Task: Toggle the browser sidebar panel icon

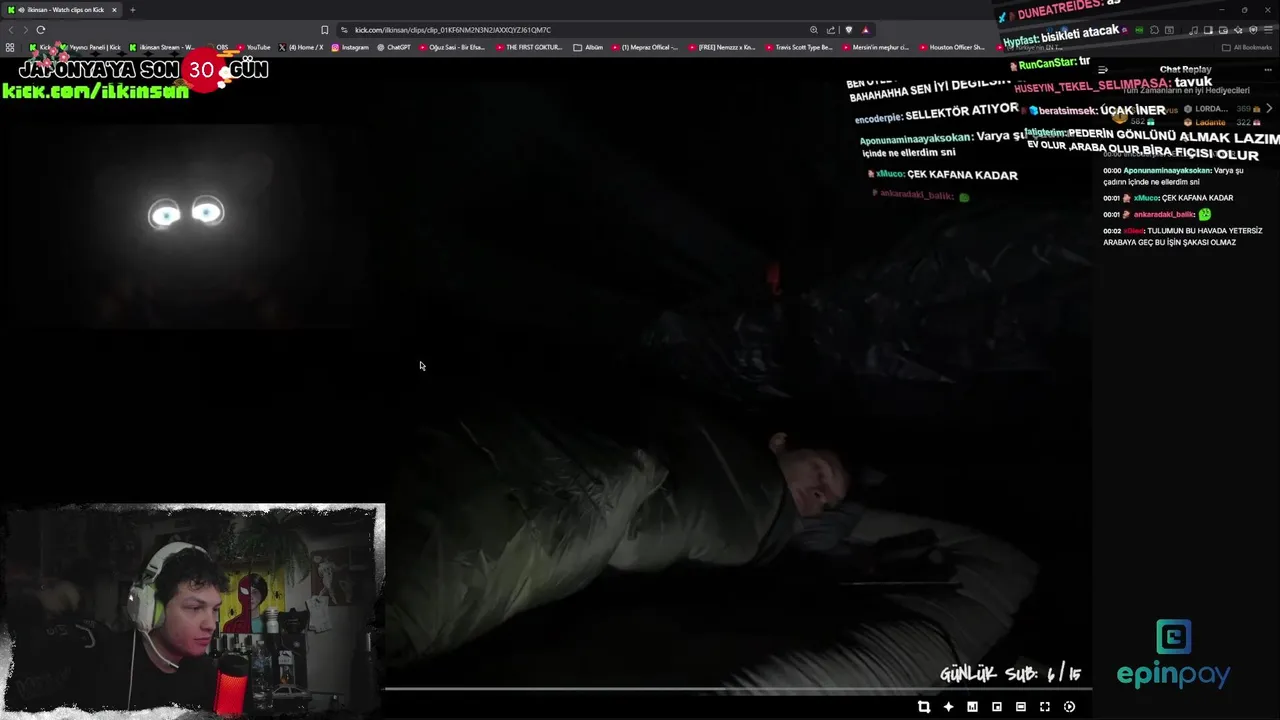Action: pyautogui.click(x=1208, y=30)
